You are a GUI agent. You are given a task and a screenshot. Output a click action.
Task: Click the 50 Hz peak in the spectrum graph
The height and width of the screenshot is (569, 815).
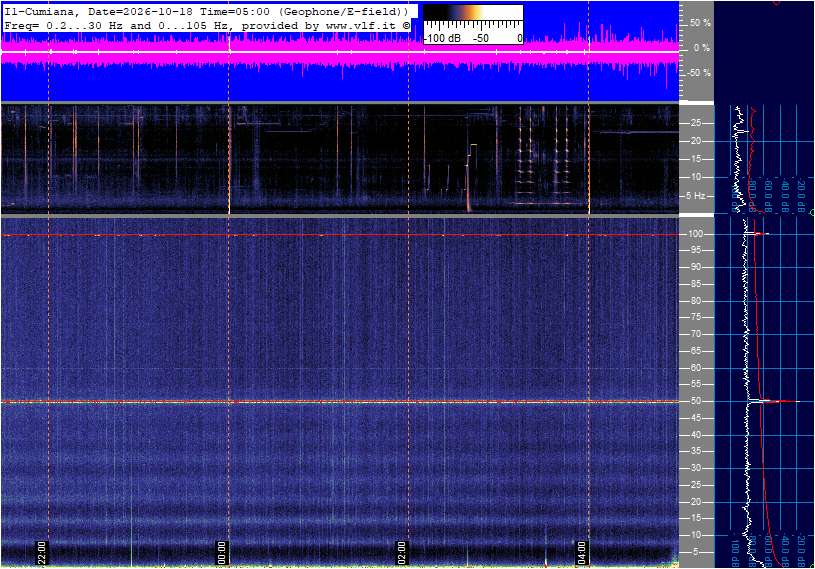(x=774, y=401)
